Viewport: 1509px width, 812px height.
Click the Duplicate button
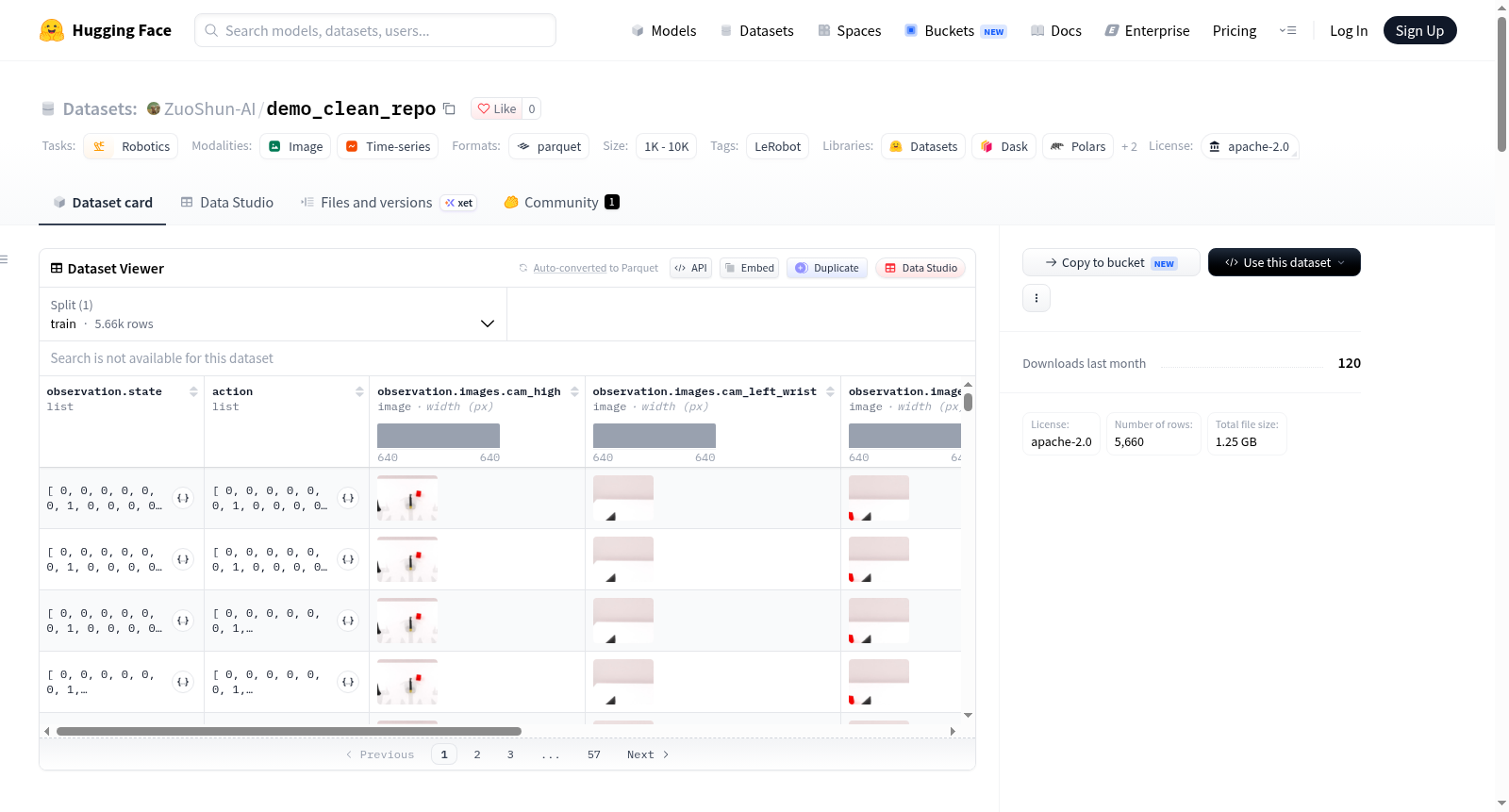pos(827,268)
